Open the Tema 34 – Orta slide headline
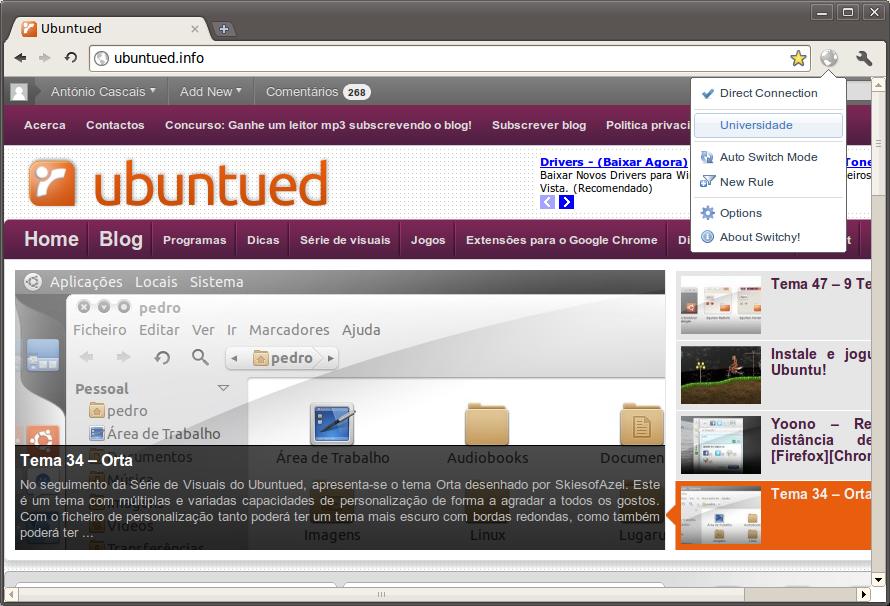 [x=76, y=460]
